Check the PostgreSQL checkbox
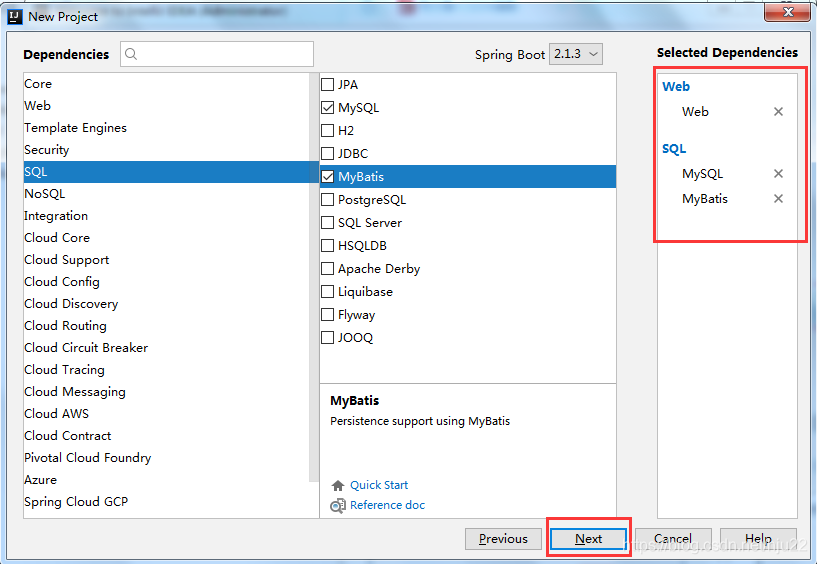Image resolution: width=817 pixels, height=564 pixels. [327, 200]
